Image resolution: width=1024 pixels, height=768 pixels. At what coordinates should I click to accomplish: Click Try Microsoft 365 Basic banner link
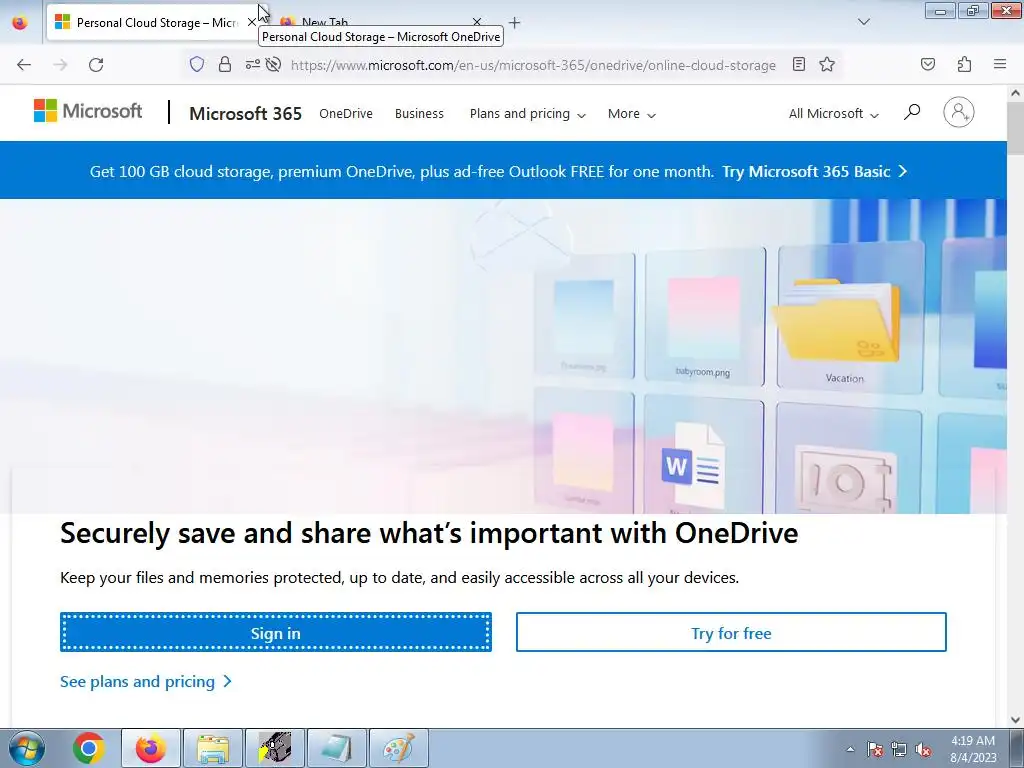tap(814, 172)
